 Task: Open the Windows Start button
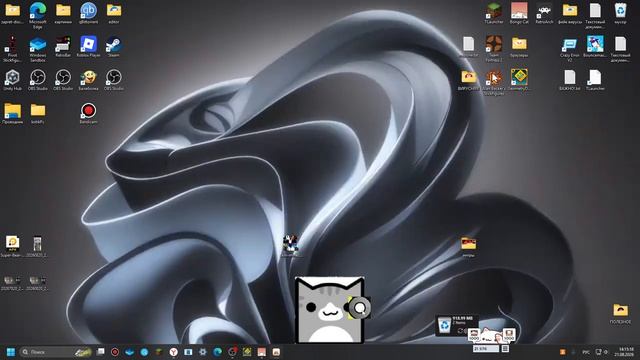click(11, 352)
